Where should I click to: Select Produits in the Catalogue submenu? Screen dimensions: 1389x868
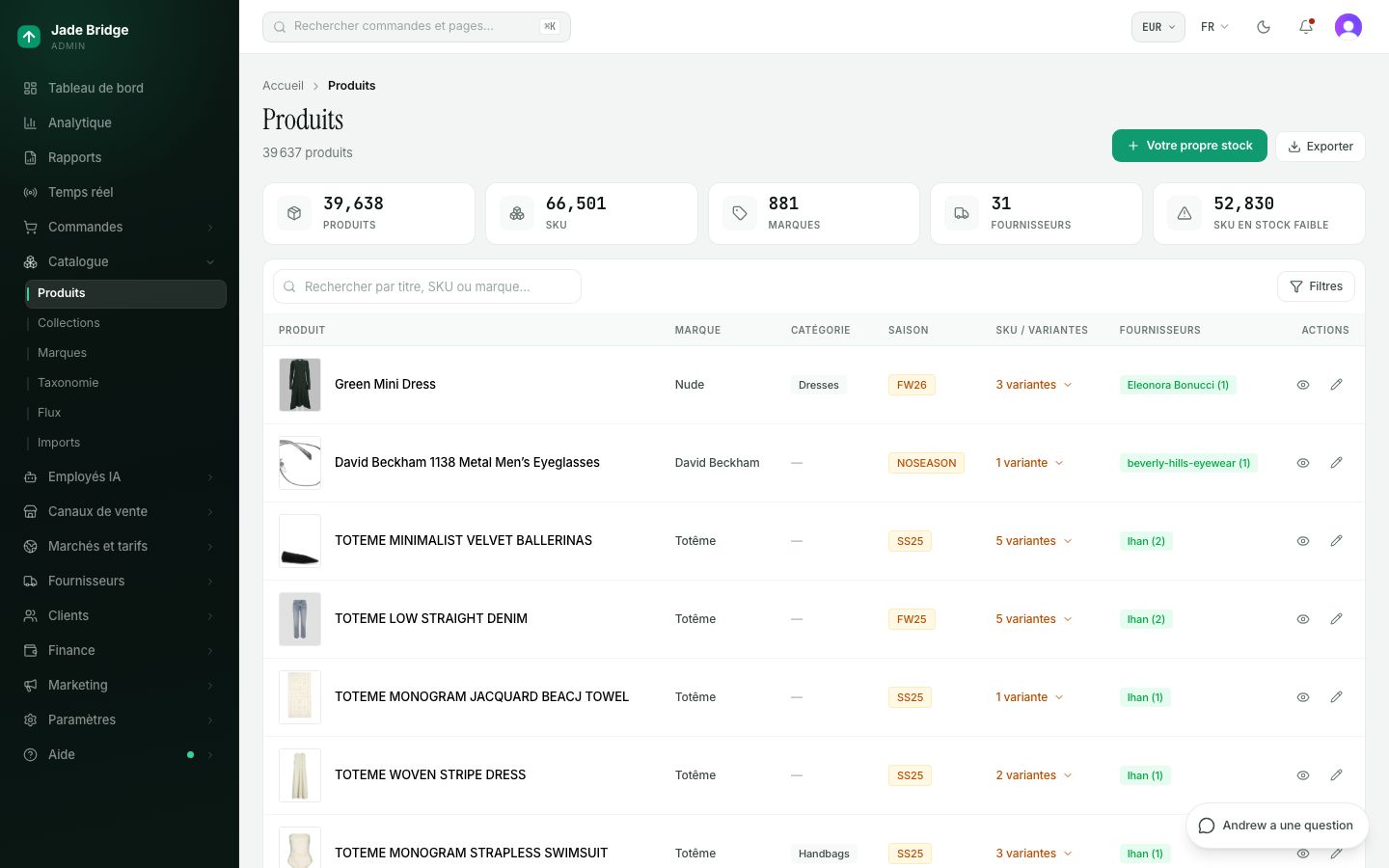click(x=125, y=293)
